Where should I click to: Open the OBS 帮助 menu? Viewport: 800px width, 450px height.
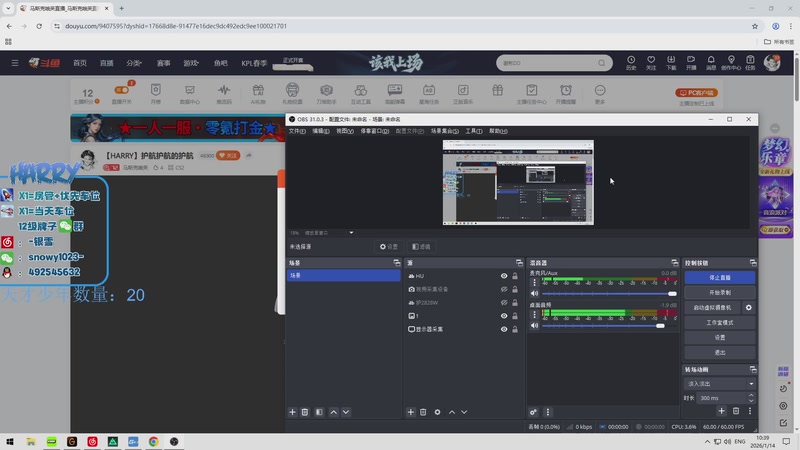(x=498, y=131)
